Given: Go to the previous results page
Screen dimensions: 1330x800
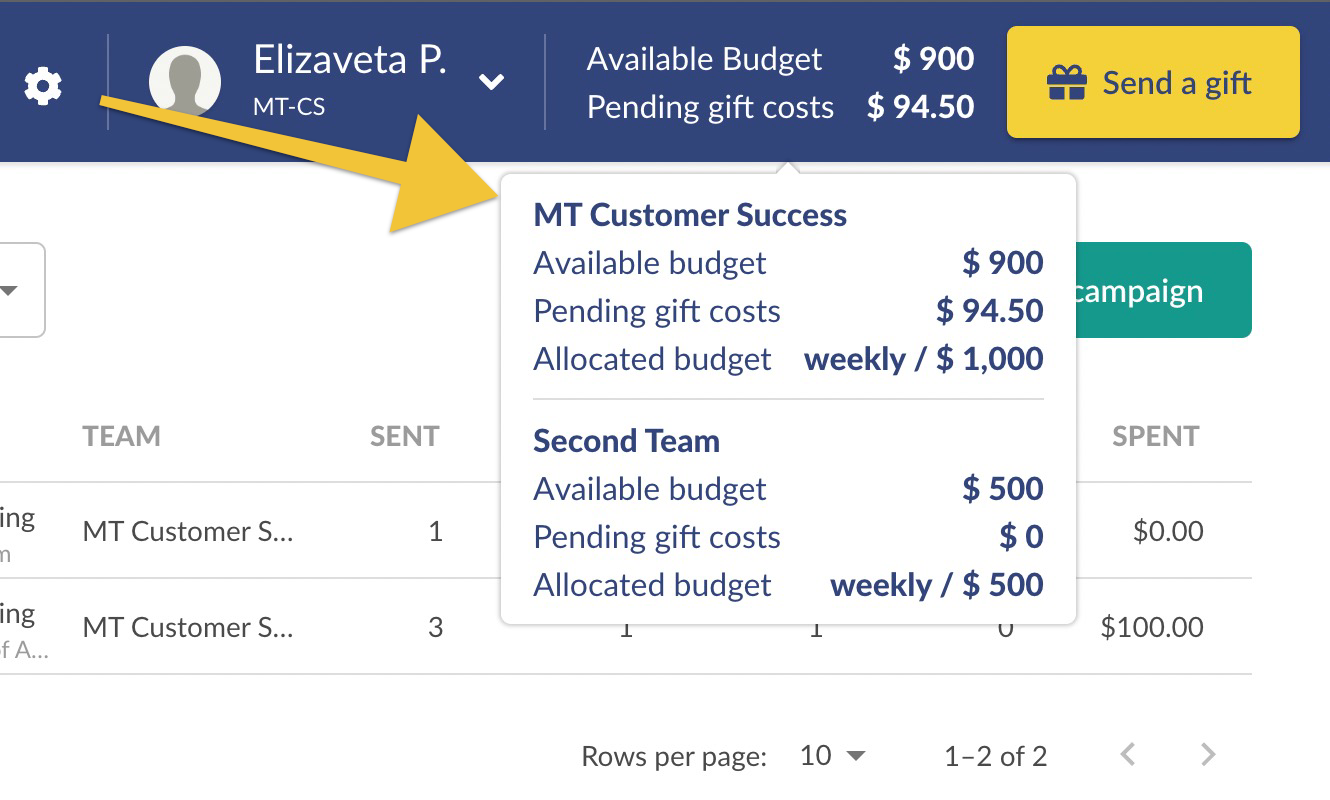Looking at the screenshot, I should click(1128, 754).
